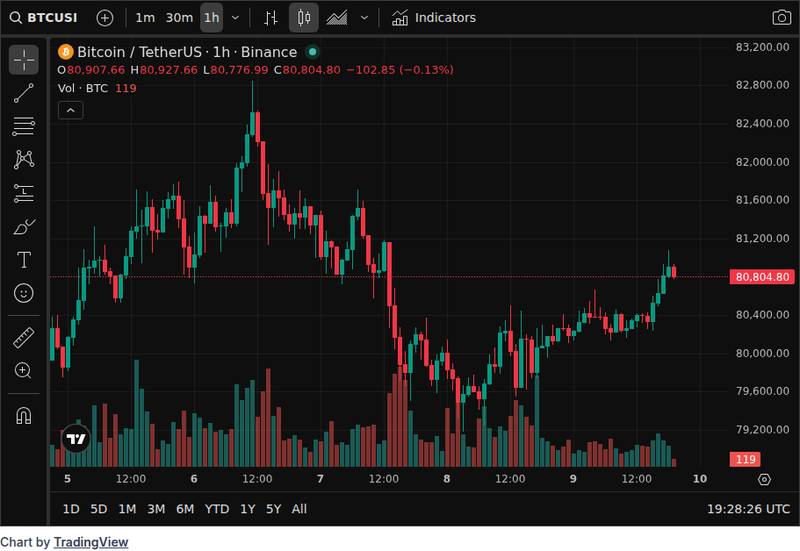
Task: Open the emoji icons tool
Action: pos(23,293)
